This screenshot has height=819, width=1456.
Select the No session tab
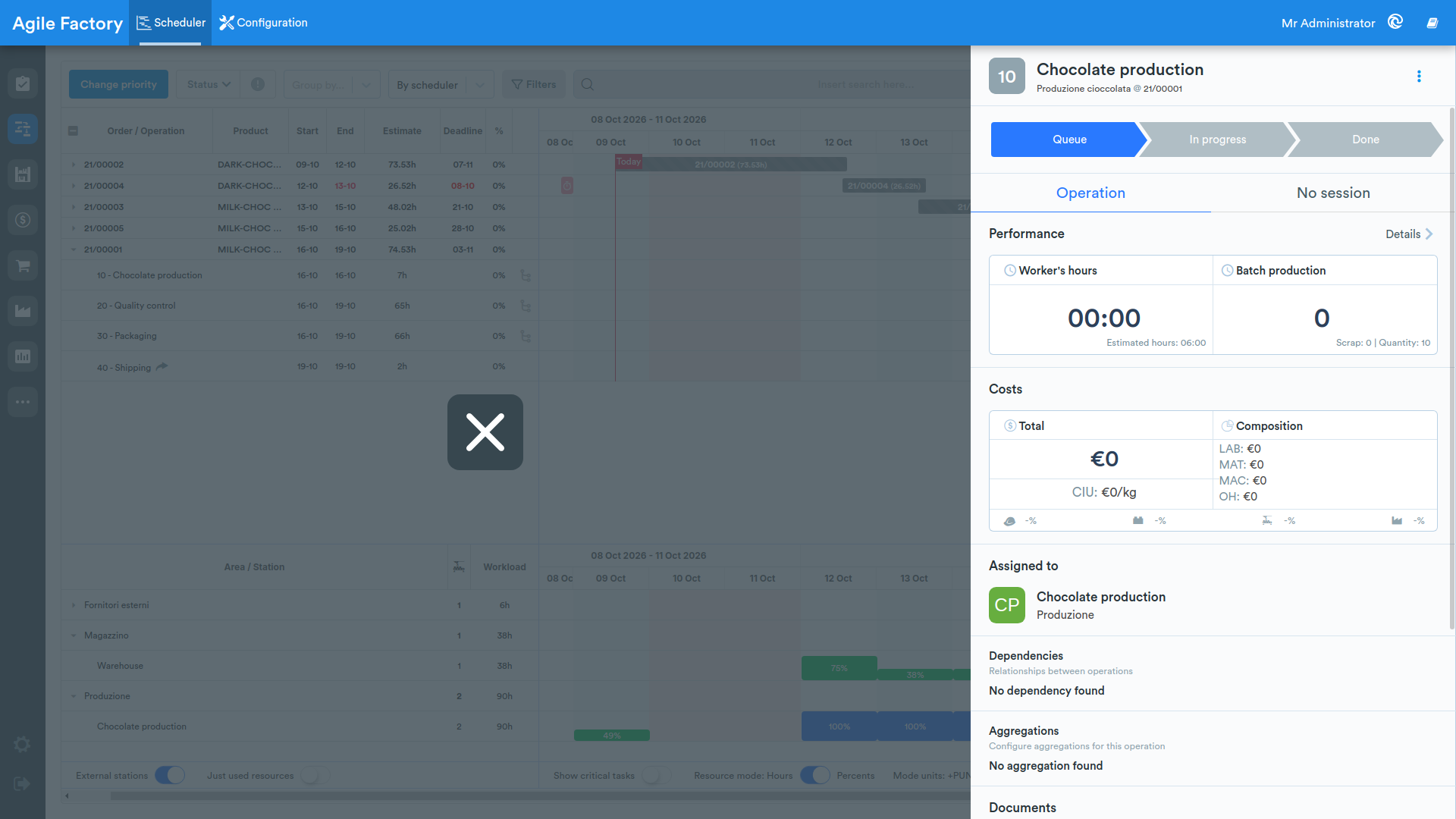[1333, 193]
